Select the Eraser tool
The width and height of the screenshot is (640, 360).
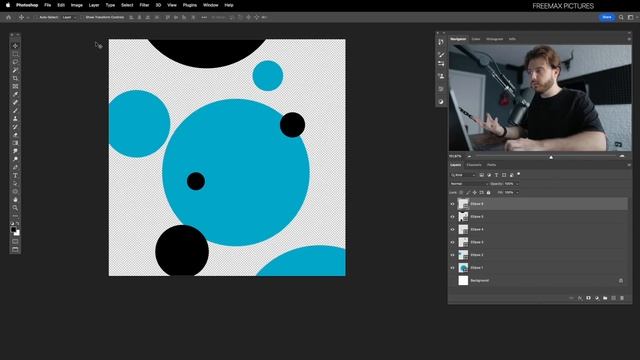click(x=16, y=135)
